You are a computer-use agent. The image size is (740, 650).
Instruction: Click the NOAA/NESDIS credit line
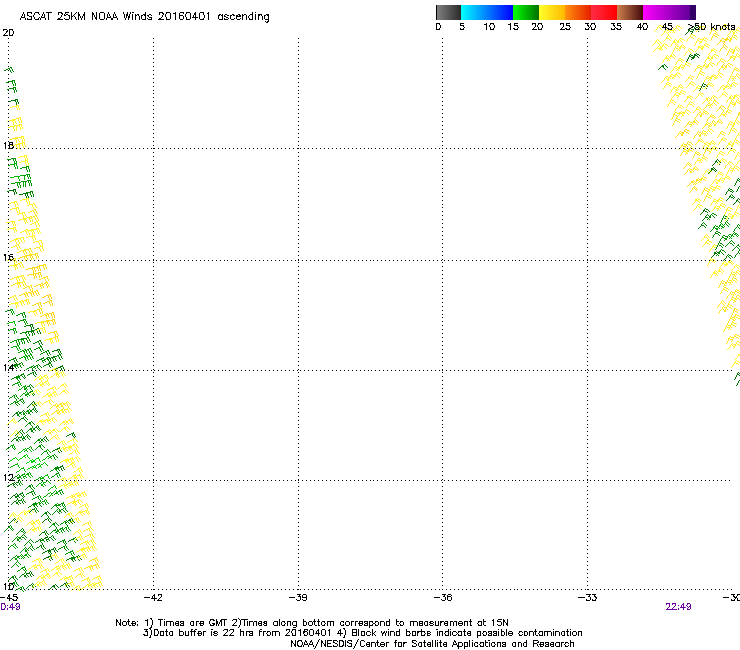[x=432, y=643]
